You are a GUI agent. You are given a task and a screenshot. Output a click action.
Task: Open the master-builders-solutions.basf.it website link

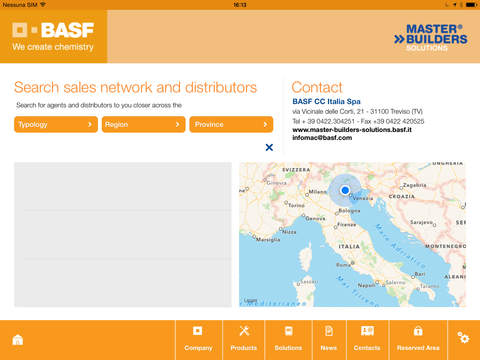click(x=352, y=130)
